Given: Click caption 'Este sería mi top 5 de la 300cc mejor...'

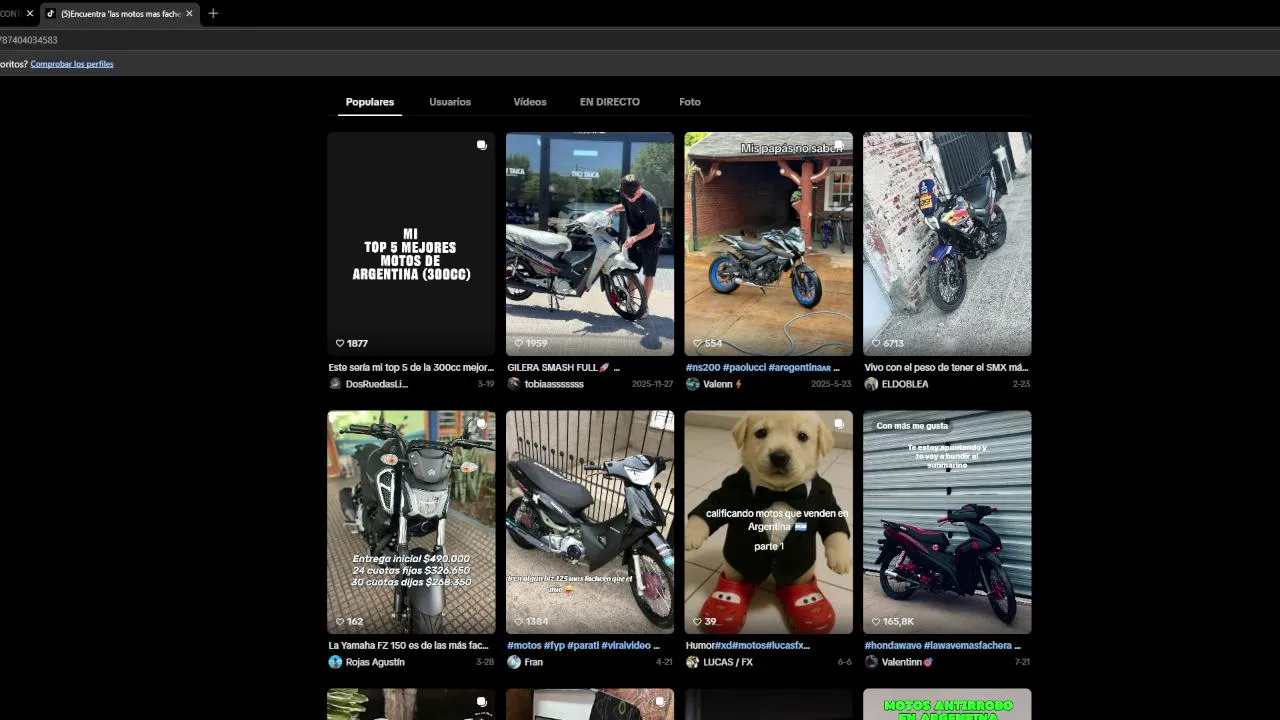Looking at the screenshot, I should tap(411, 367).
